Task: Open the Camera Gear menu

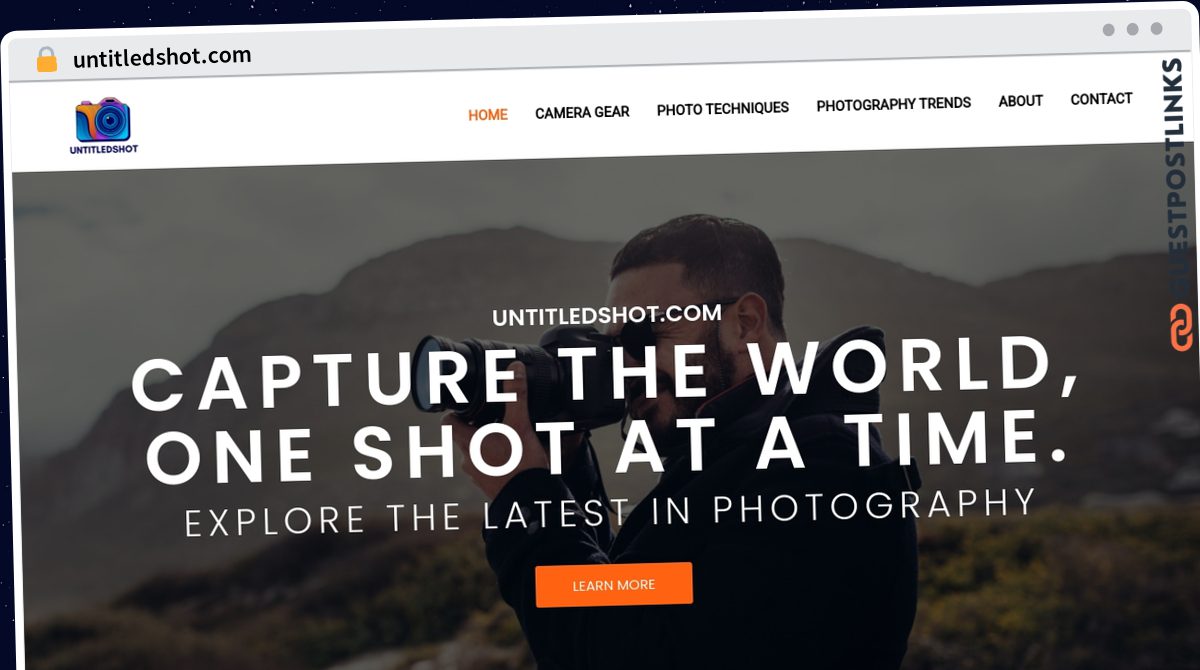Action: coord(582,112)
